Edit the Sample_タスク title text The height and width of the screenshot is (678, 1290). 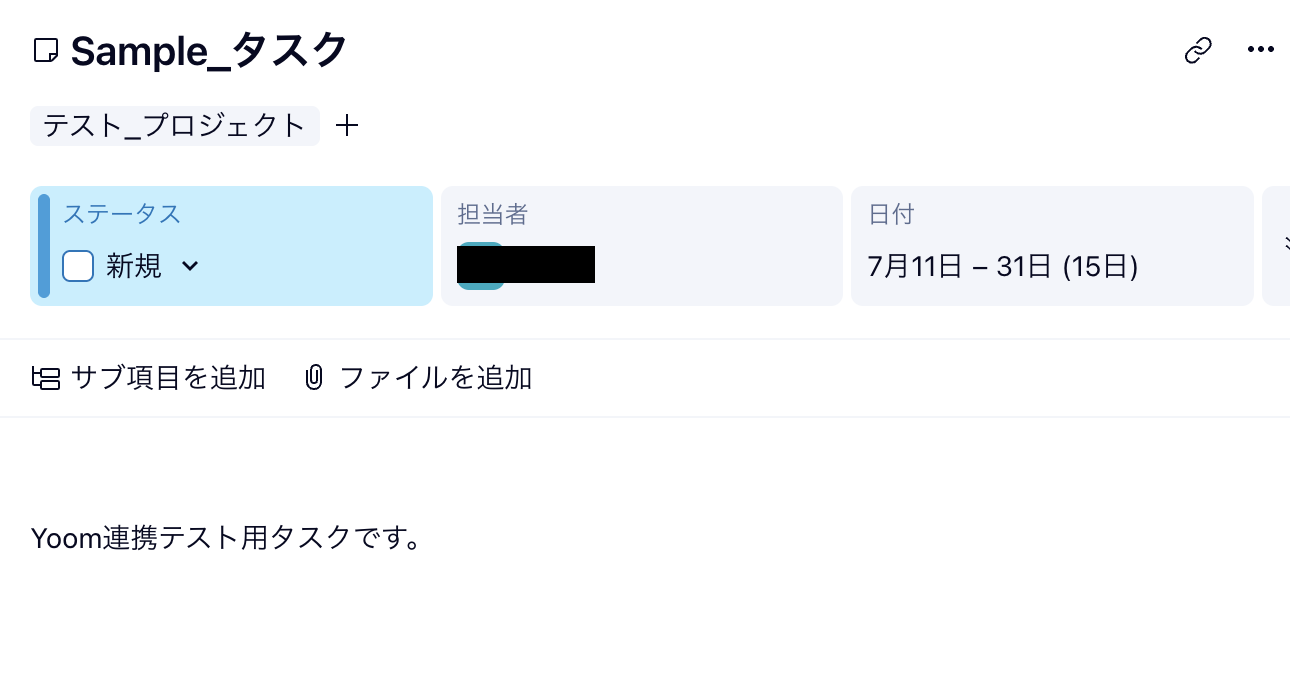(x=209, y=50)
